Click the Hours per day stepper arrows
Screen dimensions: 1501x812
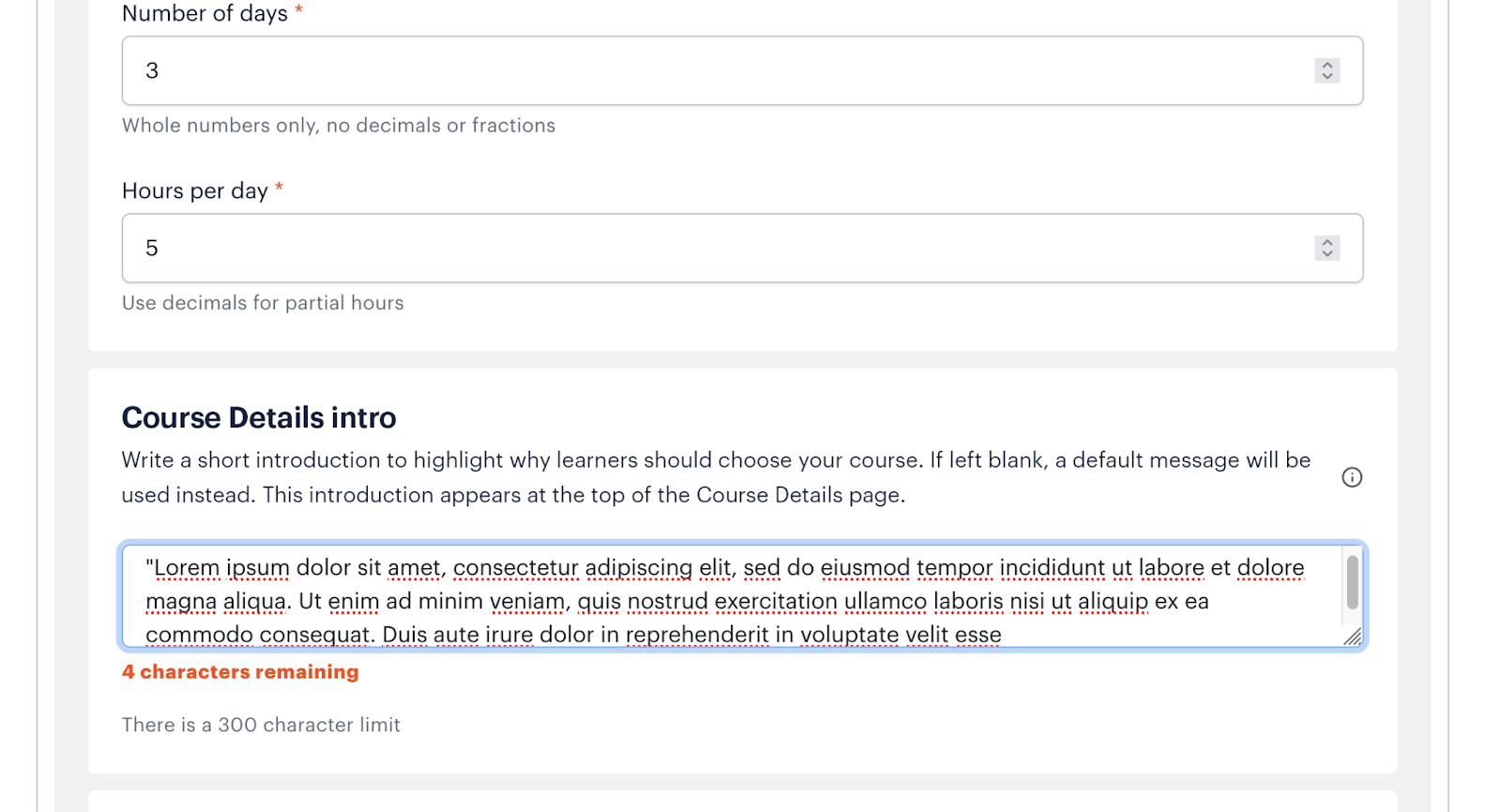(x=1327, y=248)
